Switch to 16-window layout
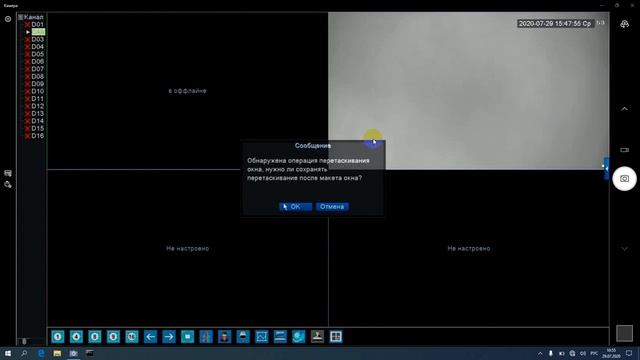Screen dimensions: 640x360 pos(132,337)
